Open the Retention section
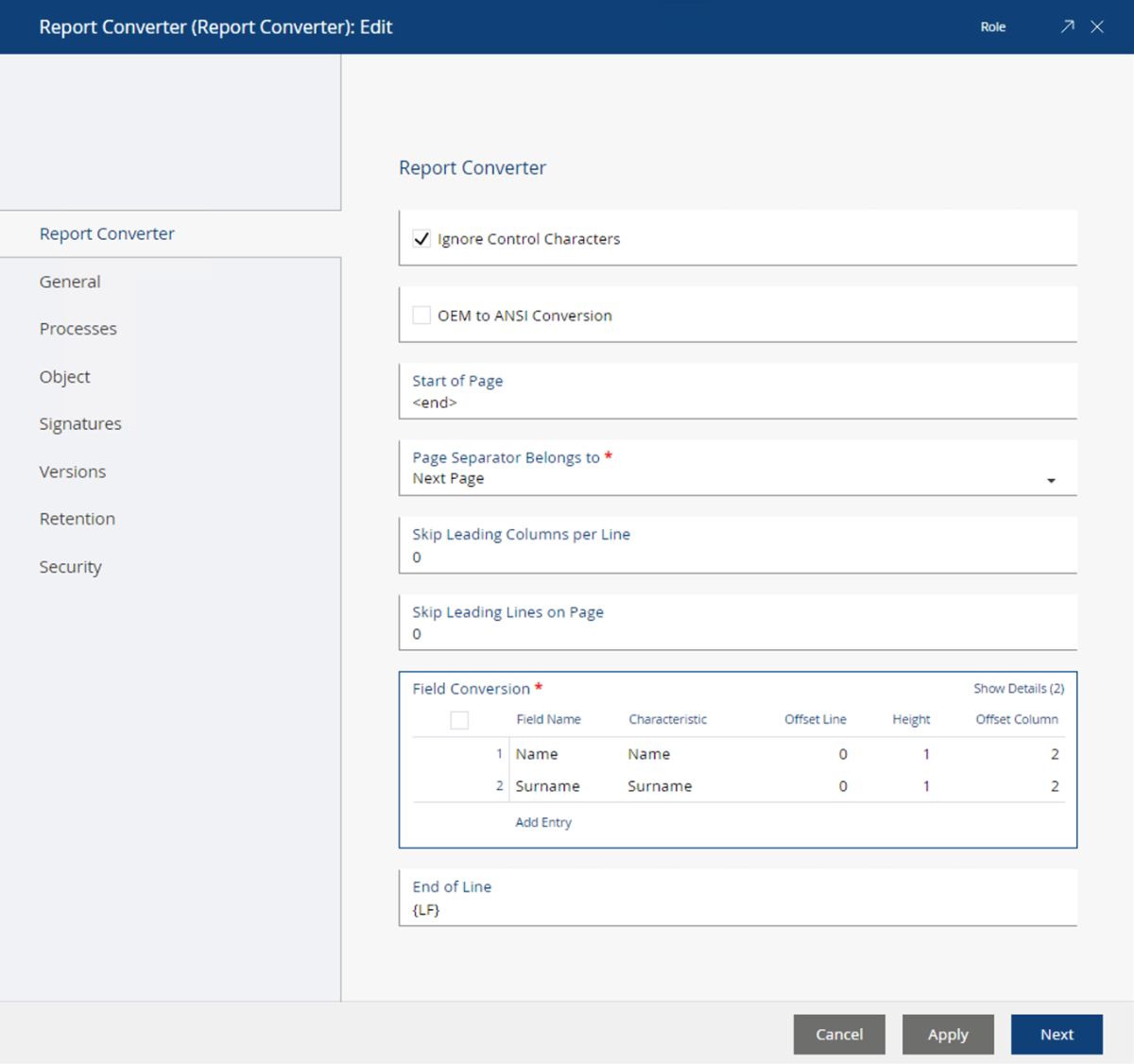The image size is (1134, 1064). [x=77, y=519]
